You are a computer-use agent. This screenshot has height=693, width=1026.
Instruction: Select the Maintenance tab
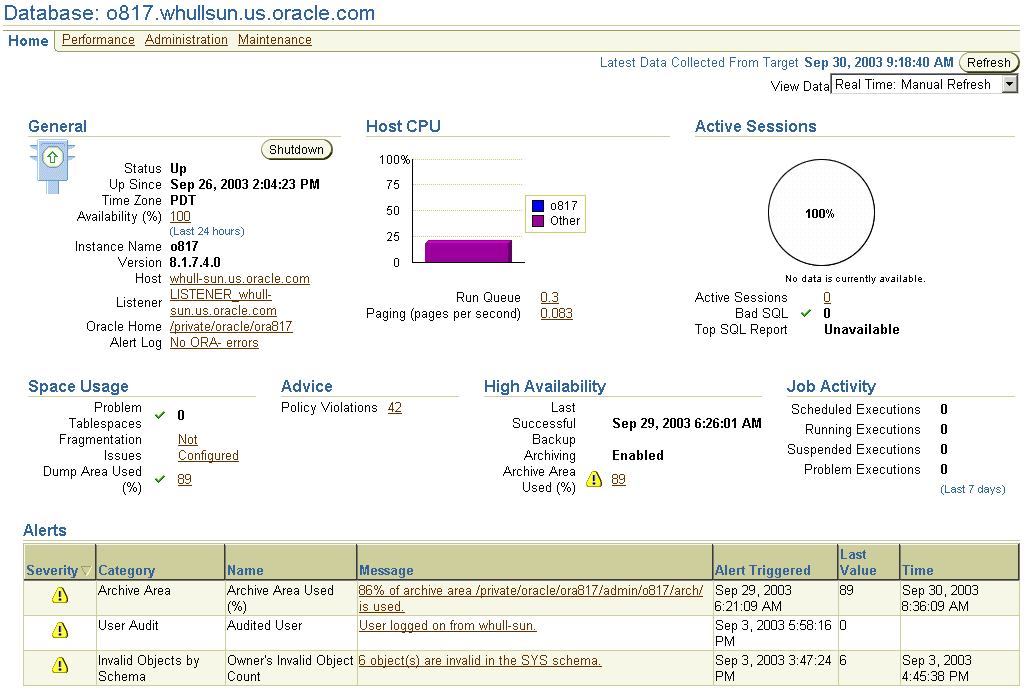tap(274, 40)
